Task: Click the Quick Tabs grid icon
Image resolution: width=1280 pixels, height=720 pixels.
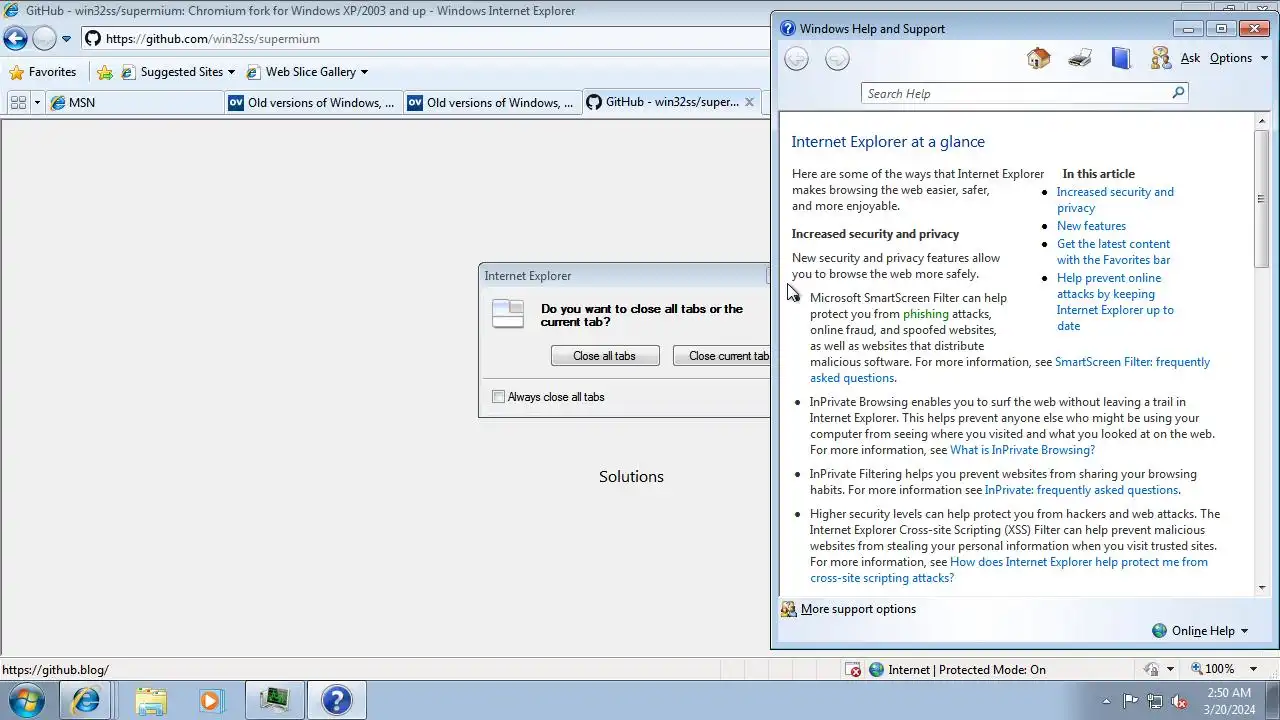Action: [x=18, y=102]
